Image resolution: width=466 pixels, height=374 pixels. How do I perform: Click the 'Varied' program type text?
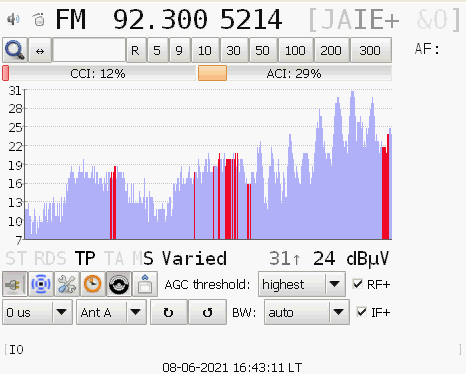point(194,259)
